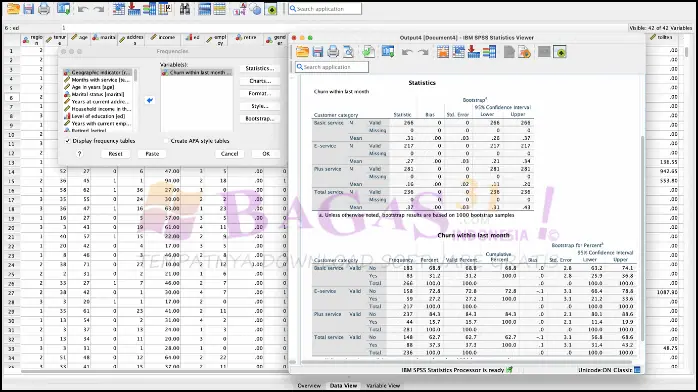Open the Charts... options in Frequencies dialog
Screen dimensions: 698x392
click(260, 81)
